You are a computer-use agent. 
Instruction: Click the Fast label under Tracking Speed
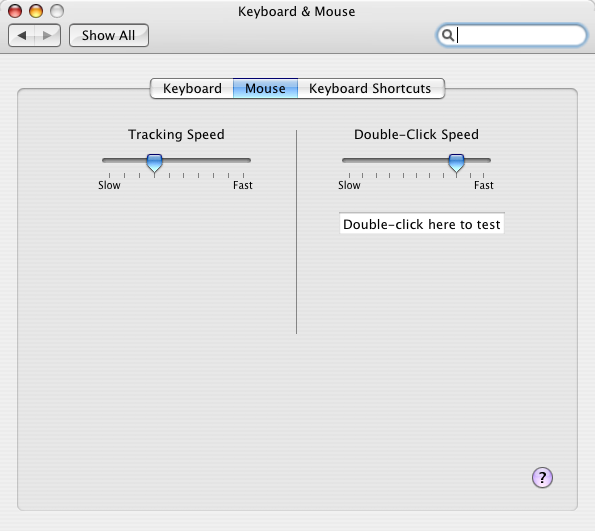[242, 185]
